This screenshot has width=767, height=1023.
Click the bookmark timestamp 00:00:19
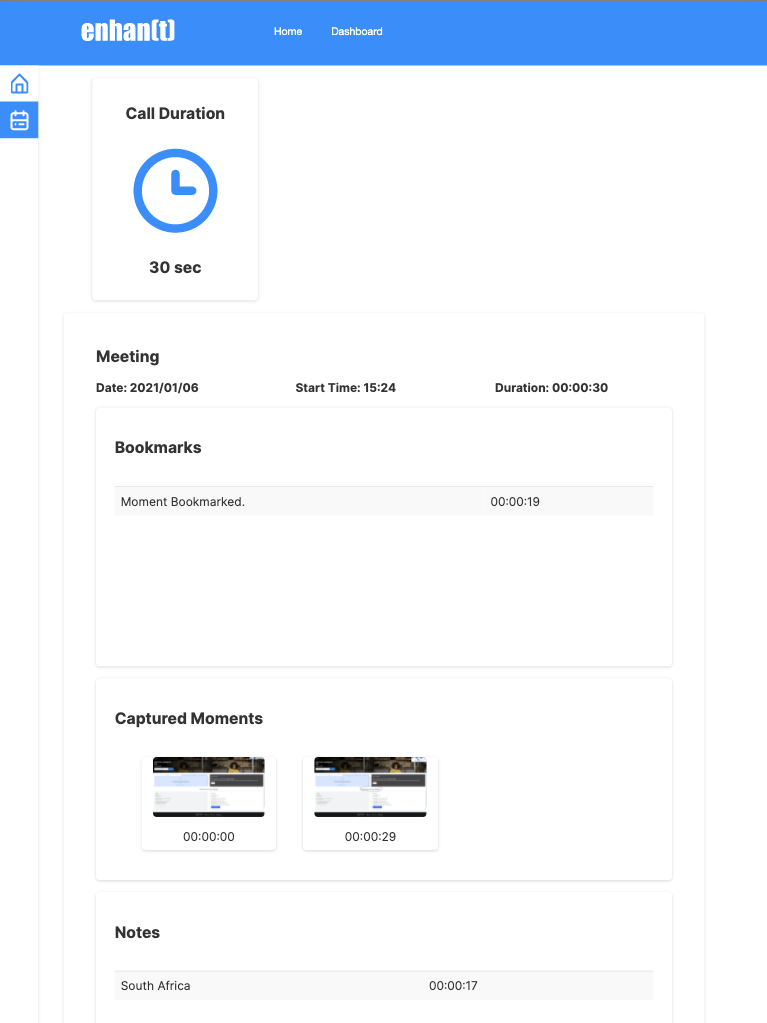pos(515,502)
